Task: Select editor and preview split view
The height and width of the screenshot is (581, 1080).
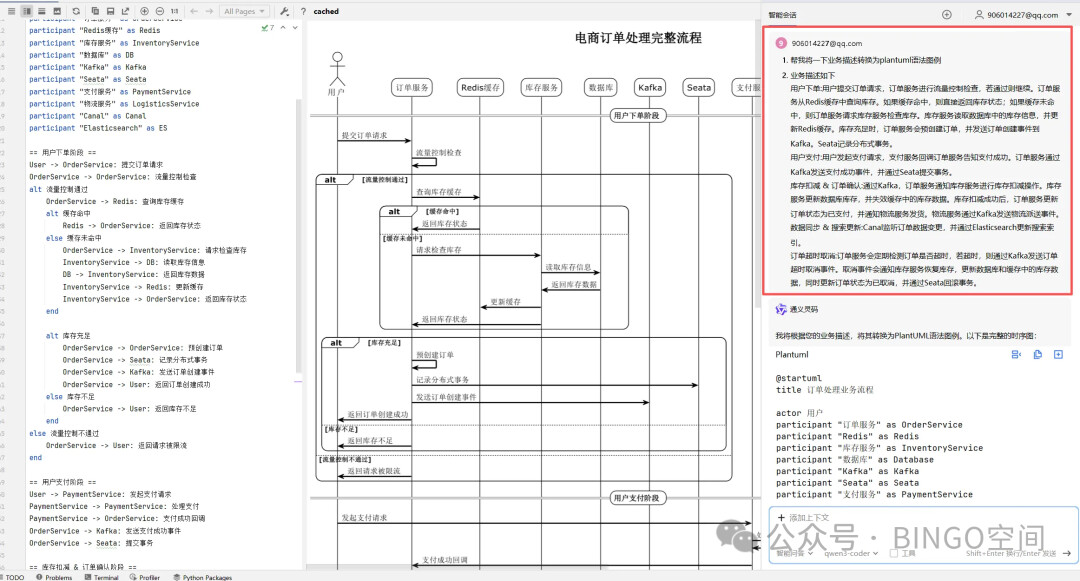Action: click(x=27, y=11)
